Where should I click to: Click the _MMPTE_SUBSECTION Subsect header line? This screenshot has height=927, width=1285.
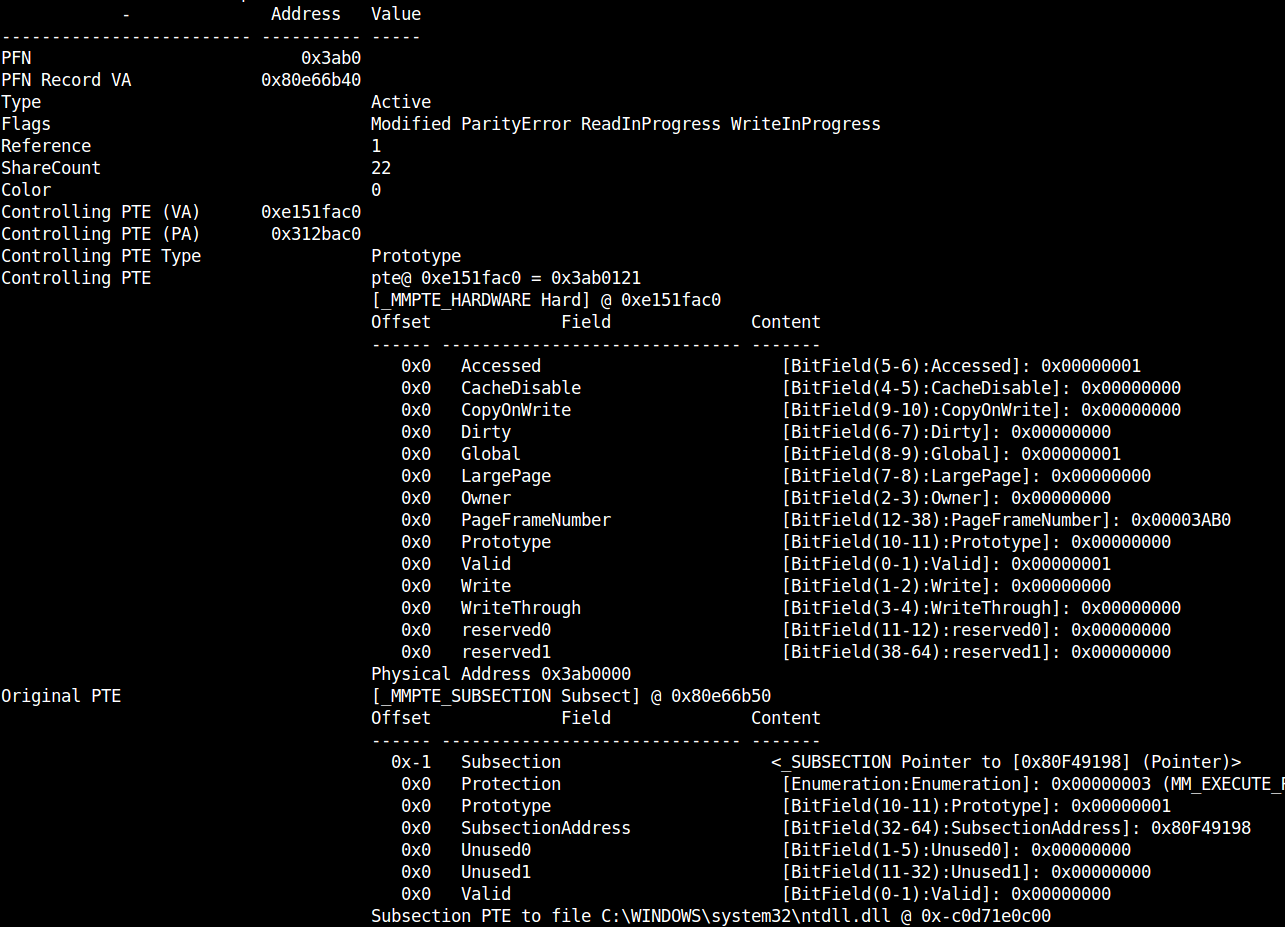click(571, 696)
